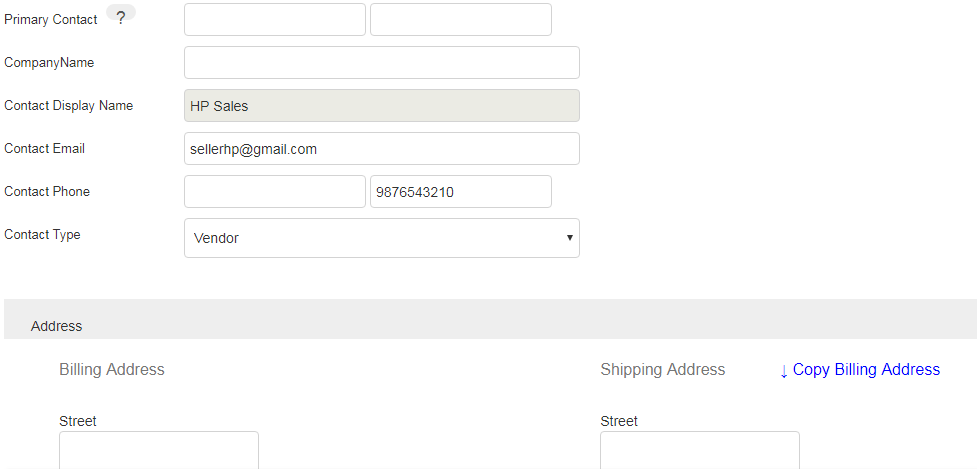Click the Contact Email label
This screenshot has width=977, height=469.
(45, 149)
